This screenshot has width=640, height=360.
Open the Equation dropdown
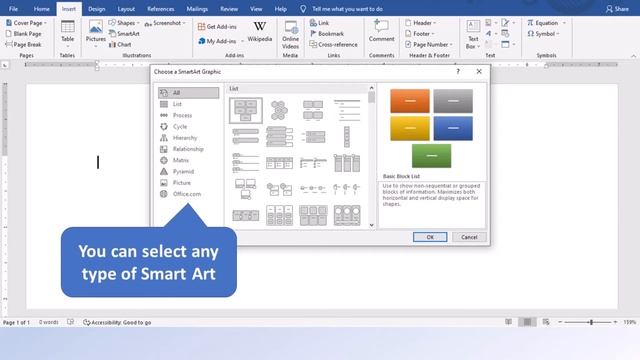pos(546,23)
